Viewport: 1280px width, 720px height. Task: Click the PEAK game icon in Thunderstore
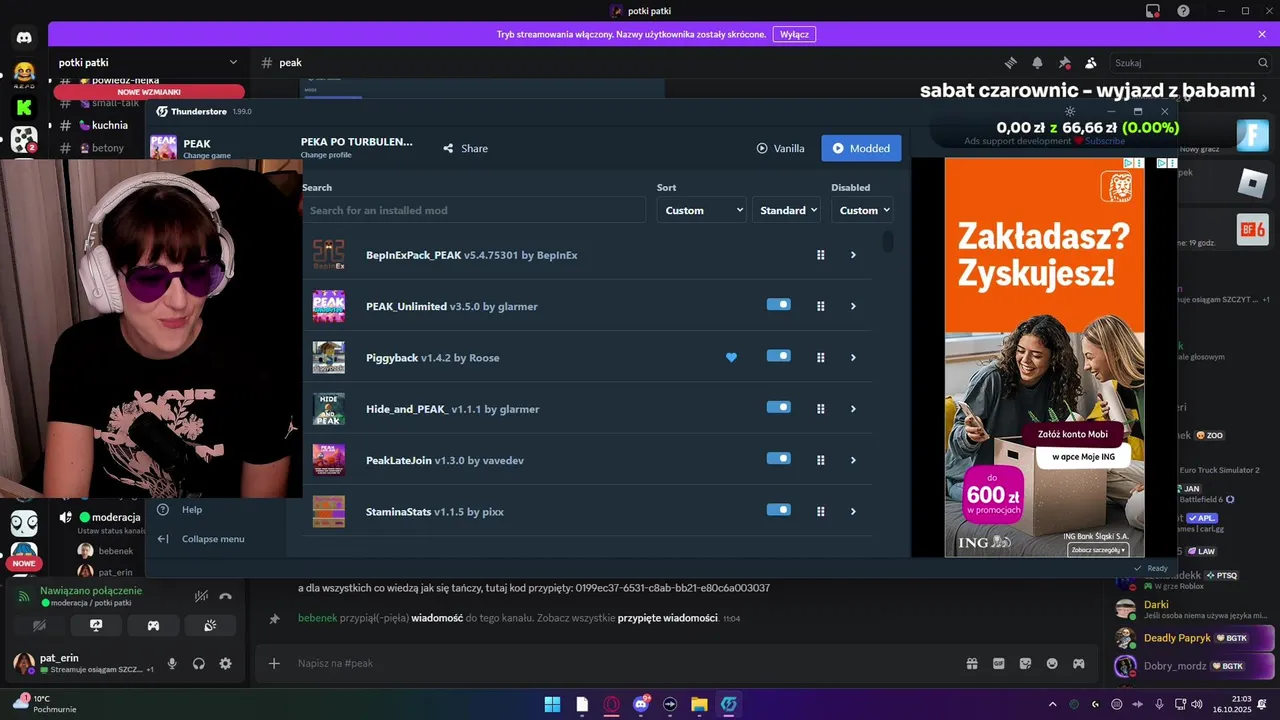[163, 148]
